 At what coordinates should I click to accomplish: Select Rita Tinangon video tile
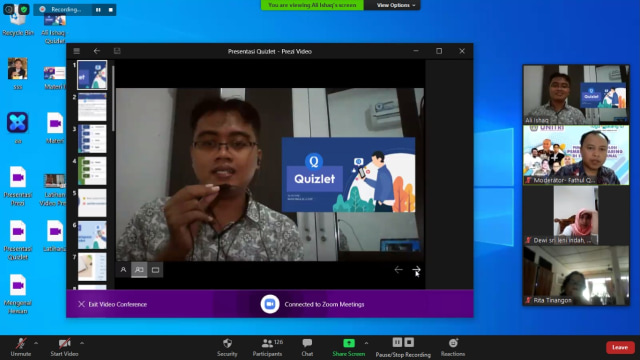[x=576, y=276]
